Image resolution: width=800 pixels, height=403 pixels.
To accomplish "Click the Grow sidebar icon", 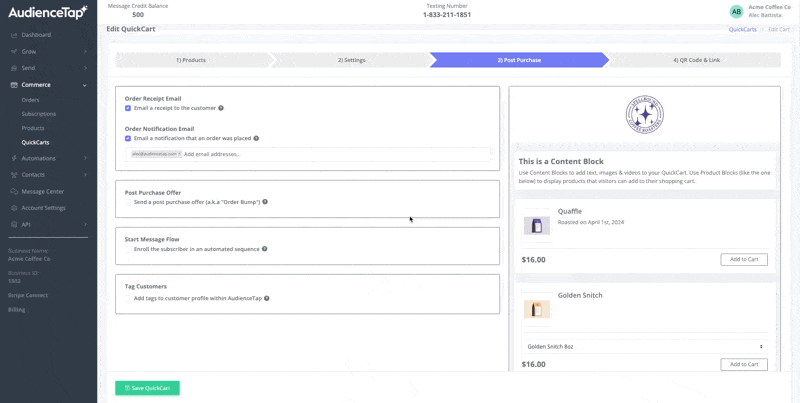I will (x=14, y=52).
